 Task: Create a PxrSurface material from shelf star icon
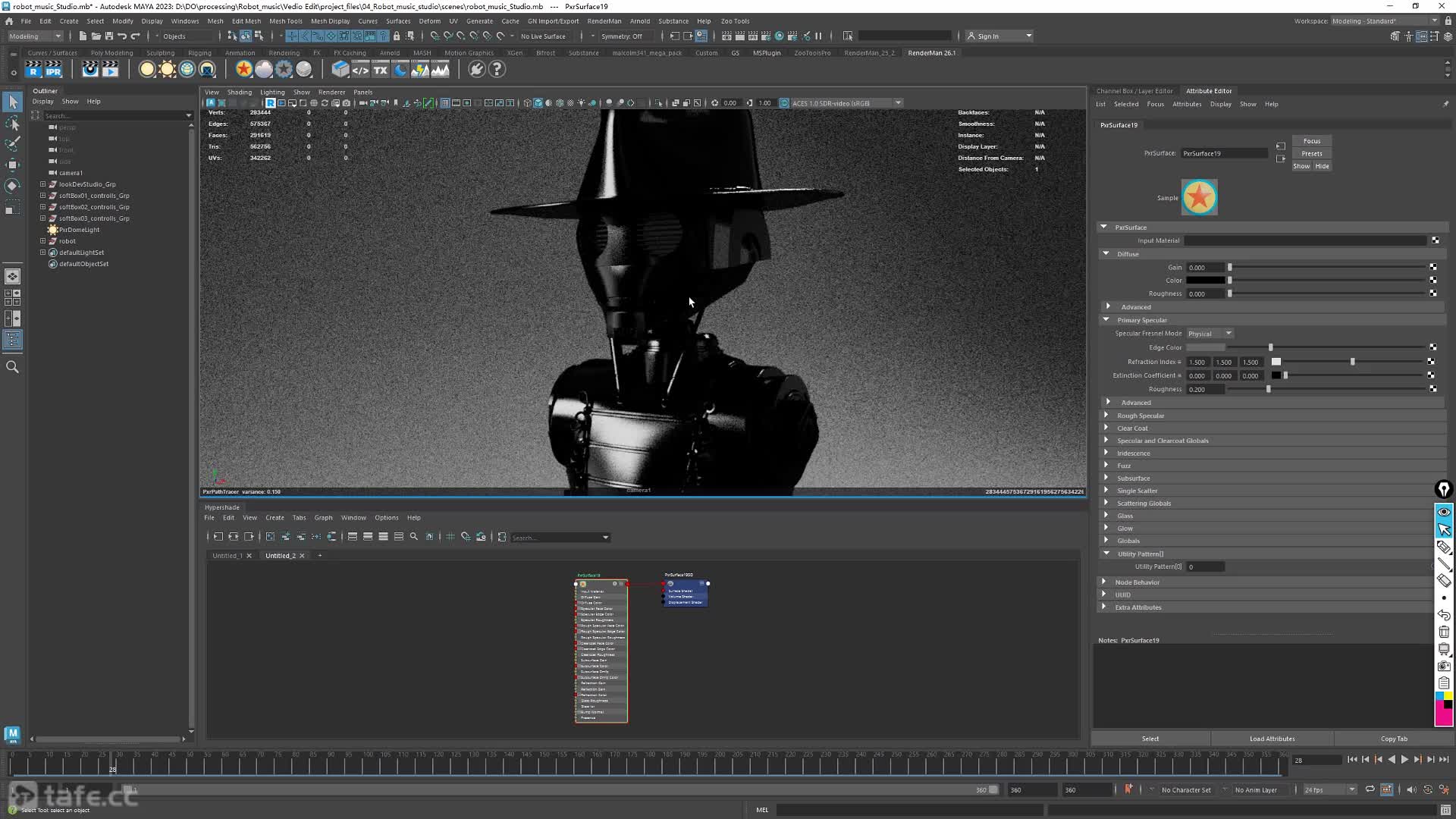pos(243,70)
